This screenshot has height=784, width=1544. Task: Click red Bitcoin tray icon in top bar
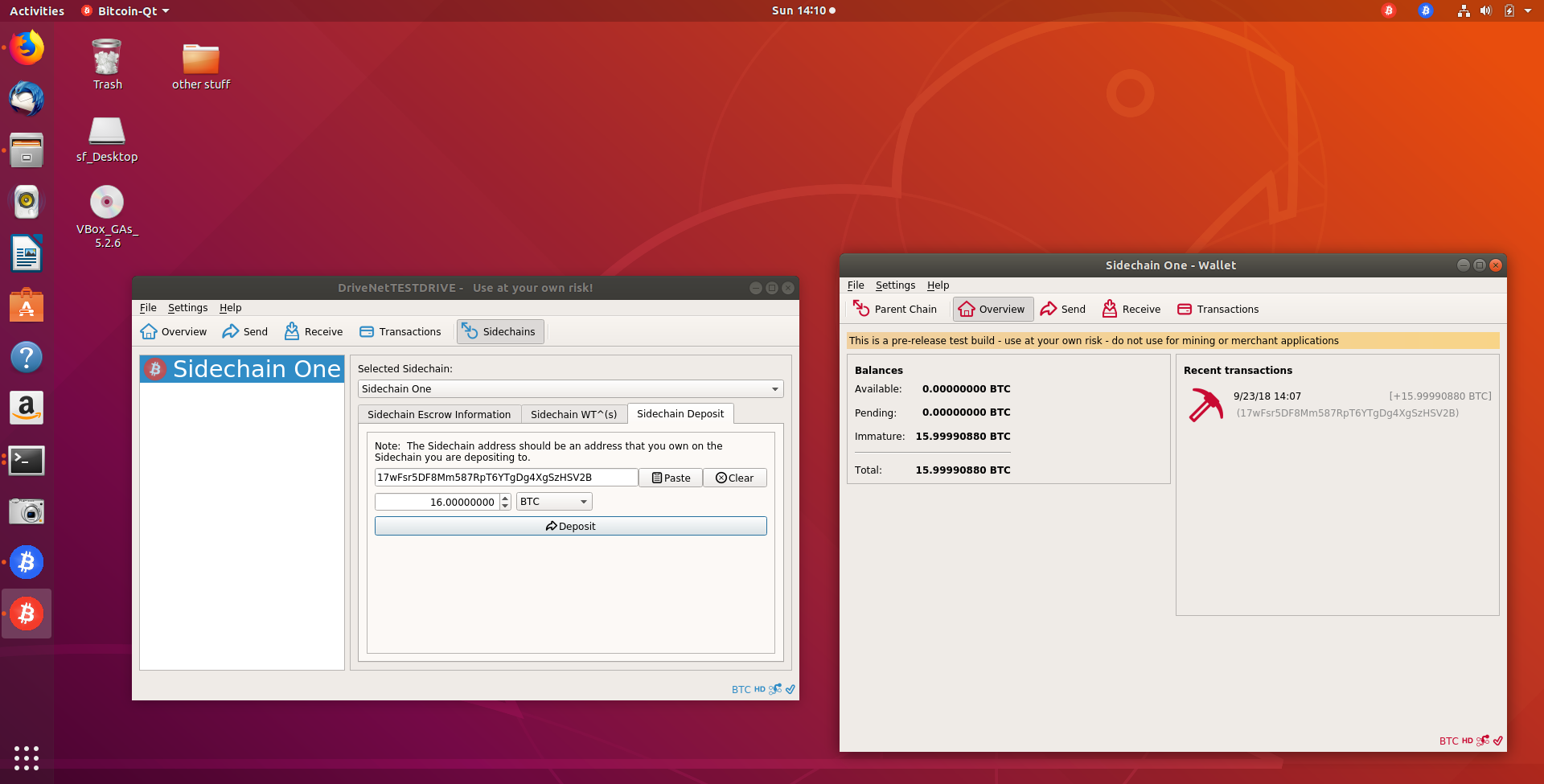(x=1389, y=10)
